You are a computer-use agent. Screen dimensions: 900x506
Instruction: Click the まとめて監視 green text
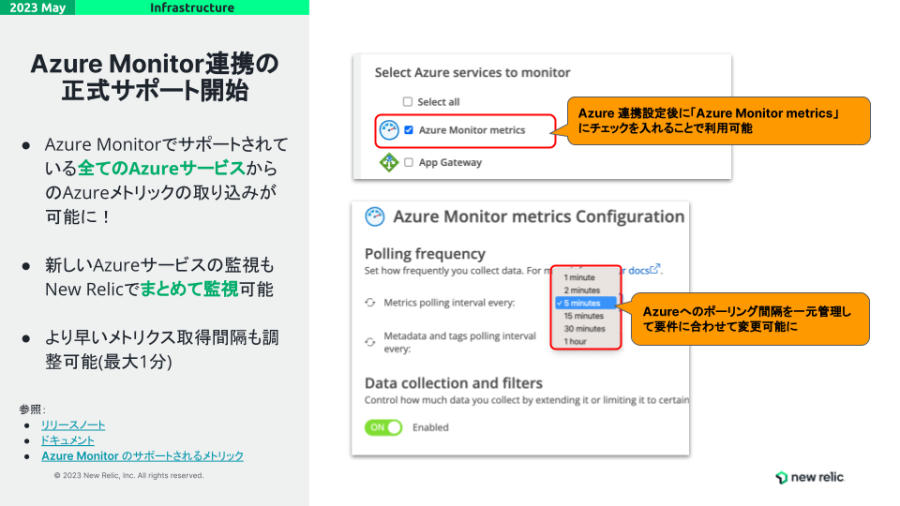(x=189, y=289)
